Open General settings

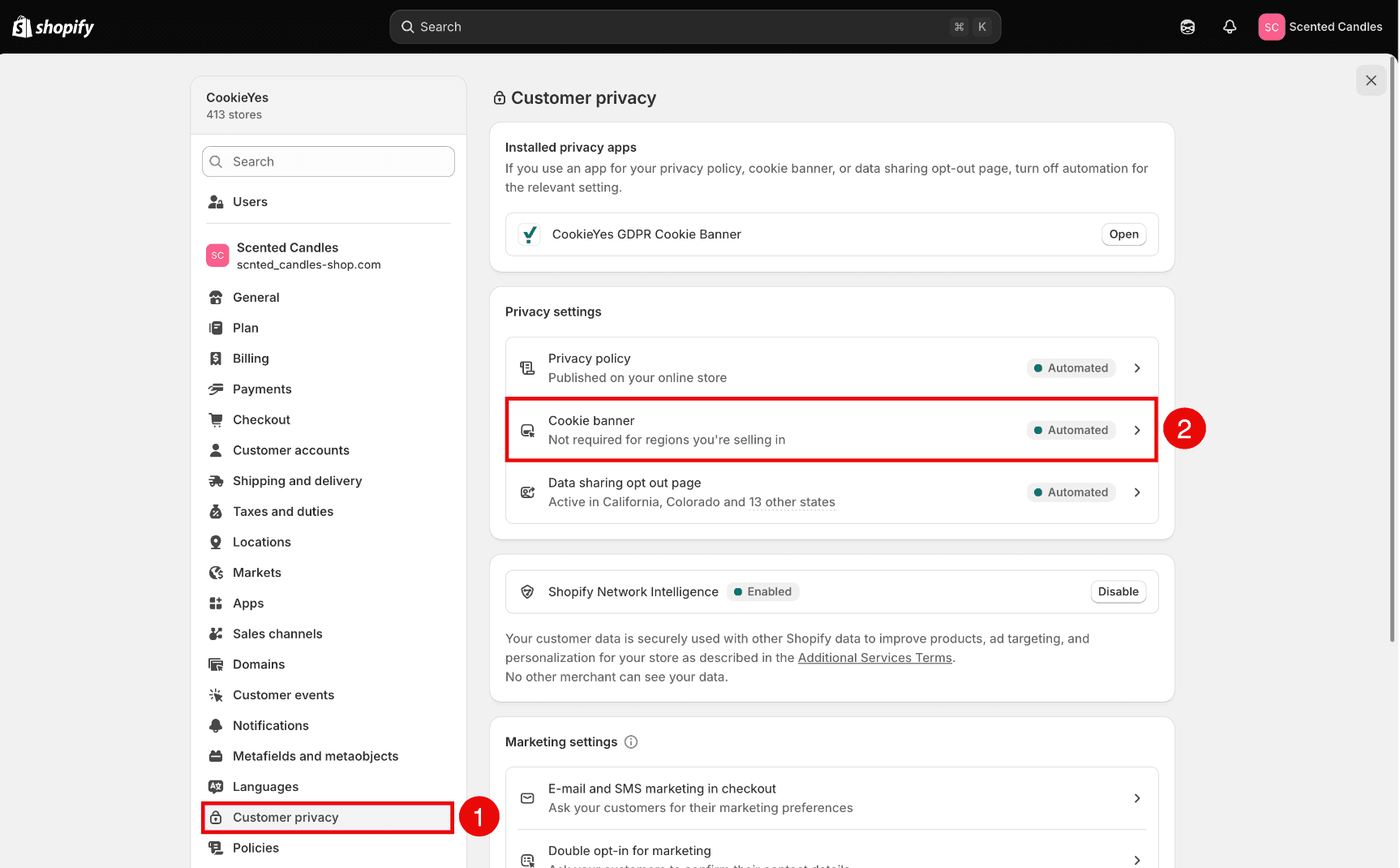point(328,298)
